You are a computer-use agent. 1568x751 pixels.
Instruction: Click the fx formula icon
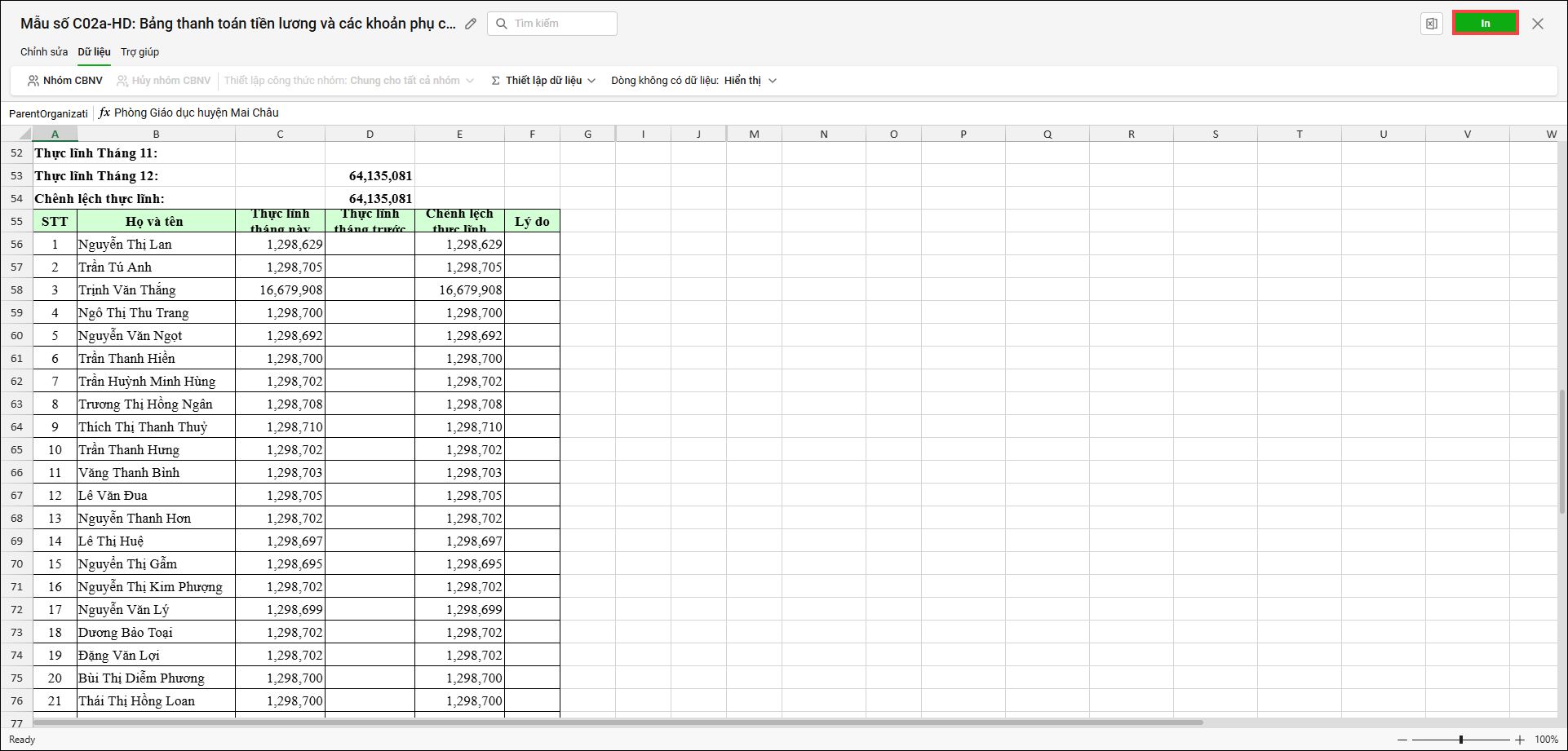coord(104,113)
